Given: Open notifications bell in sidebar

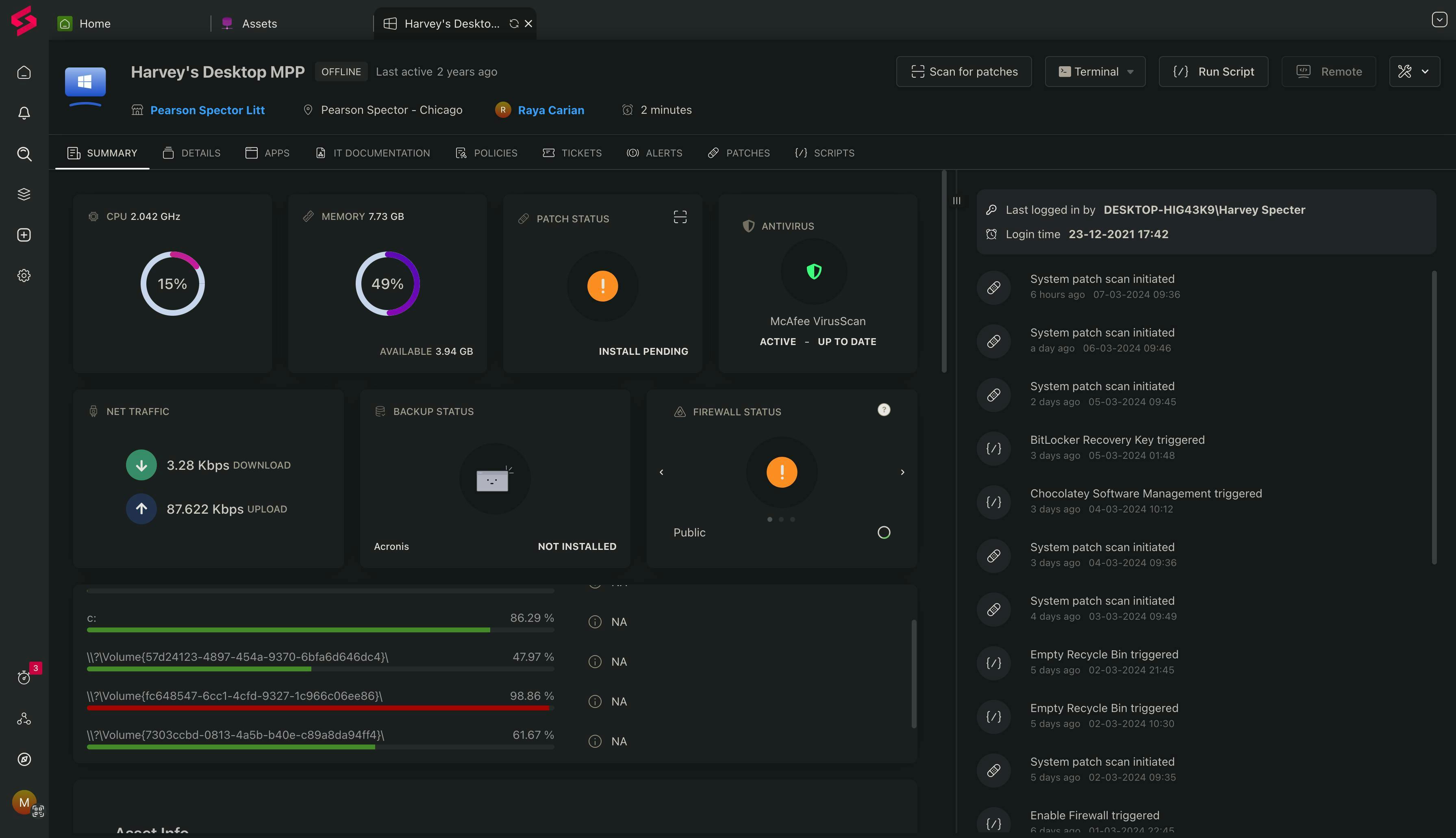Looking at the screenshot, I should tap(24, 113).
